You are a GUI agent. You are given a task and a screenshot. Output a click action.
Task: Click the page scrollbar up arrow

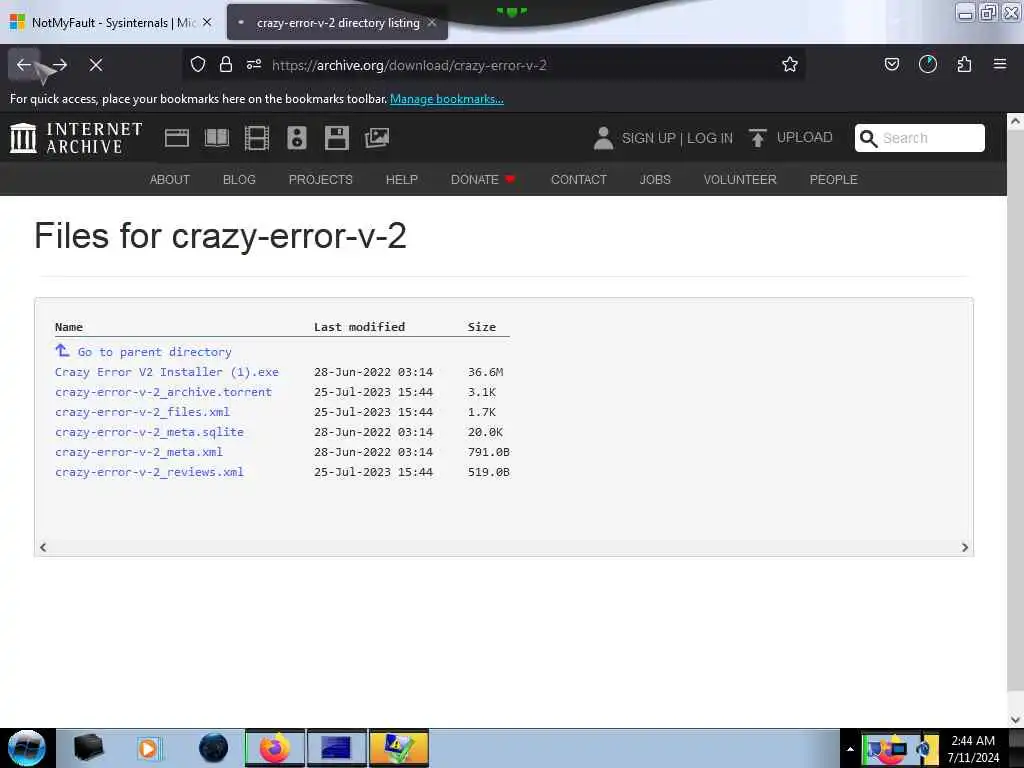(1015, 121)
